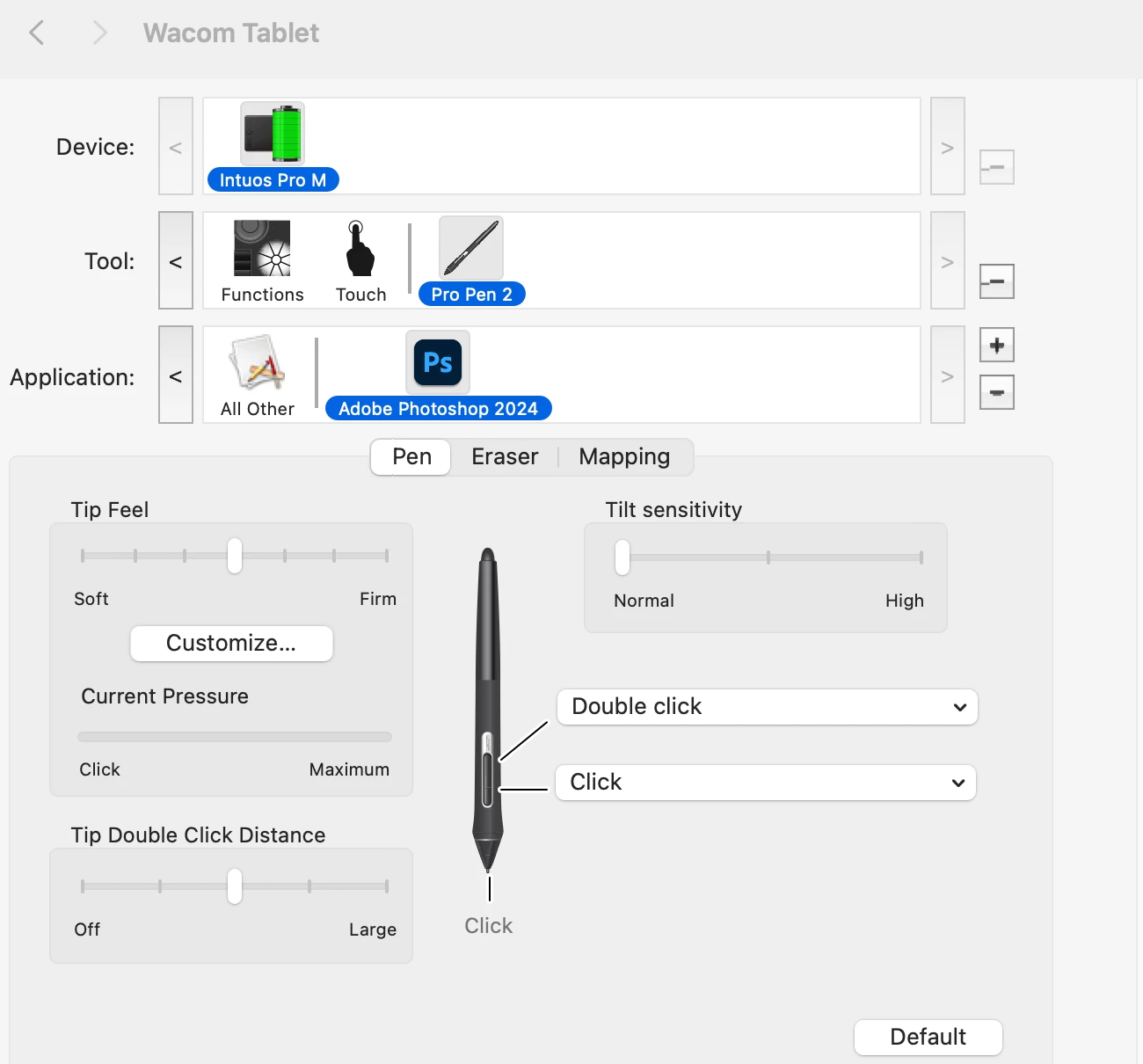This screenshot has height=1064, width=1143.
Task: Select the Touch tool icon
Action: point(360,248)
